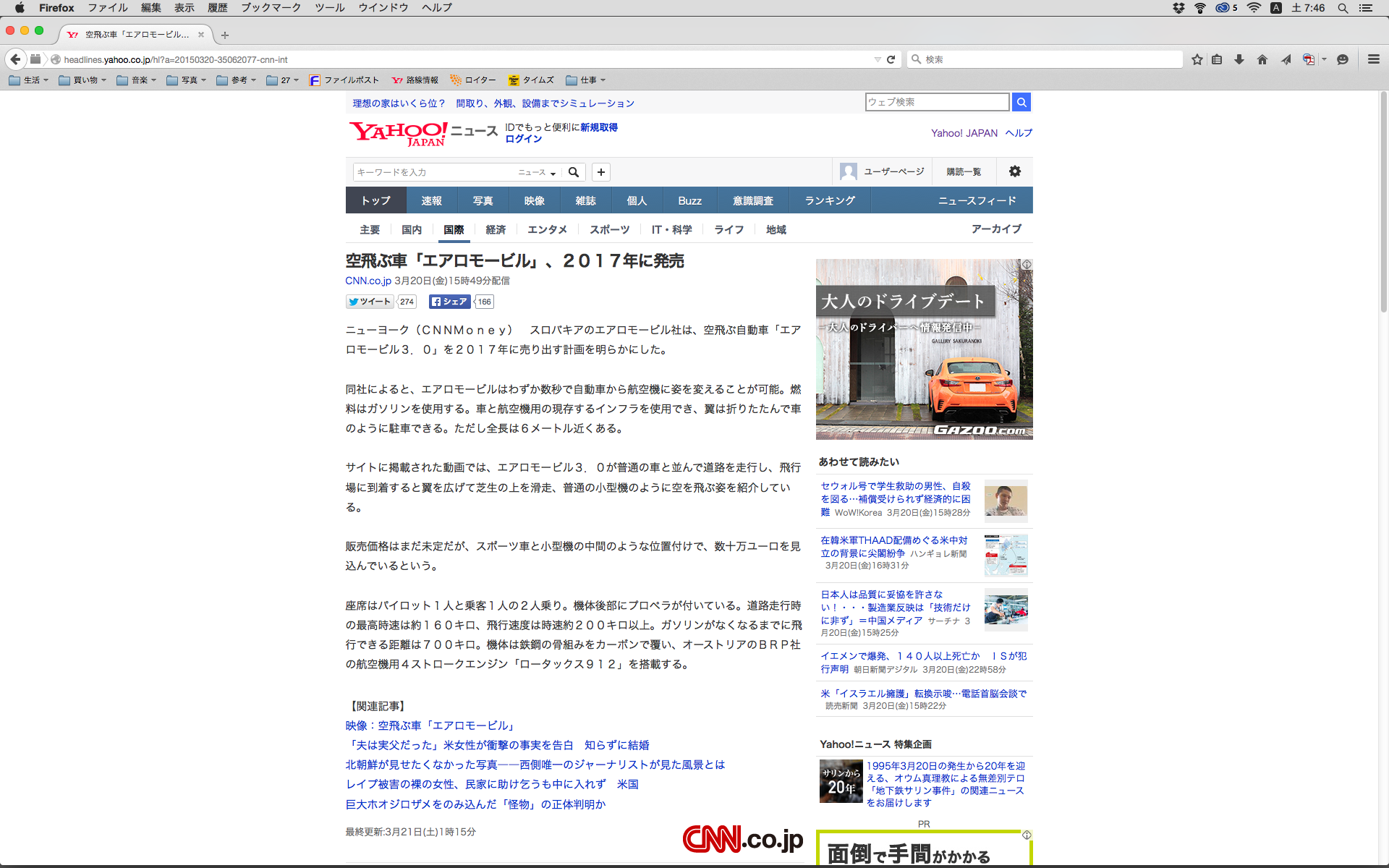Viewport: 1389px width, 868px height.
Task: Share article via Facebook シェア button
Action: click(x=449, y=302)
